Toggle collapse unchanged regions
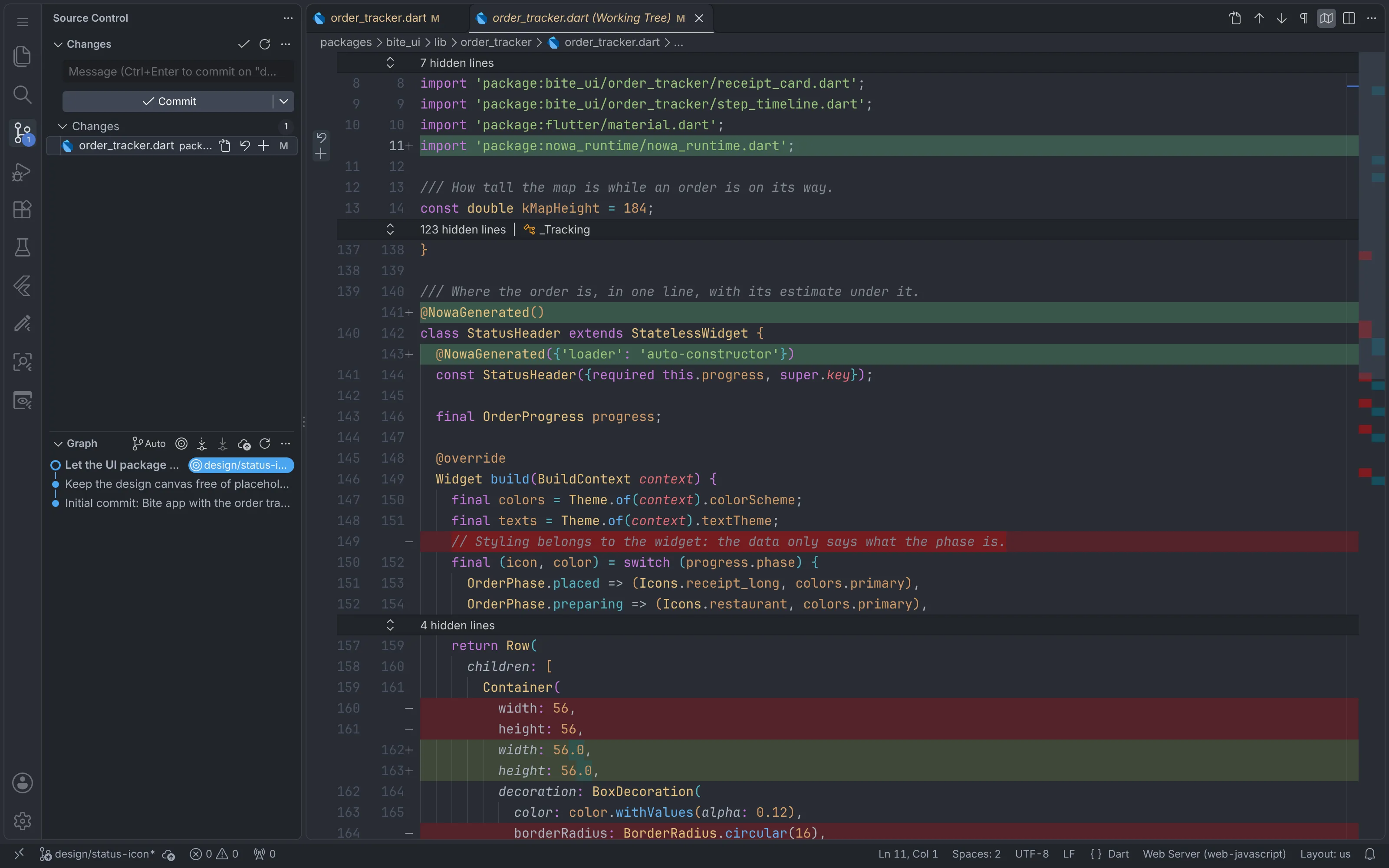 pyautogui.click(x=1326, y=18)
